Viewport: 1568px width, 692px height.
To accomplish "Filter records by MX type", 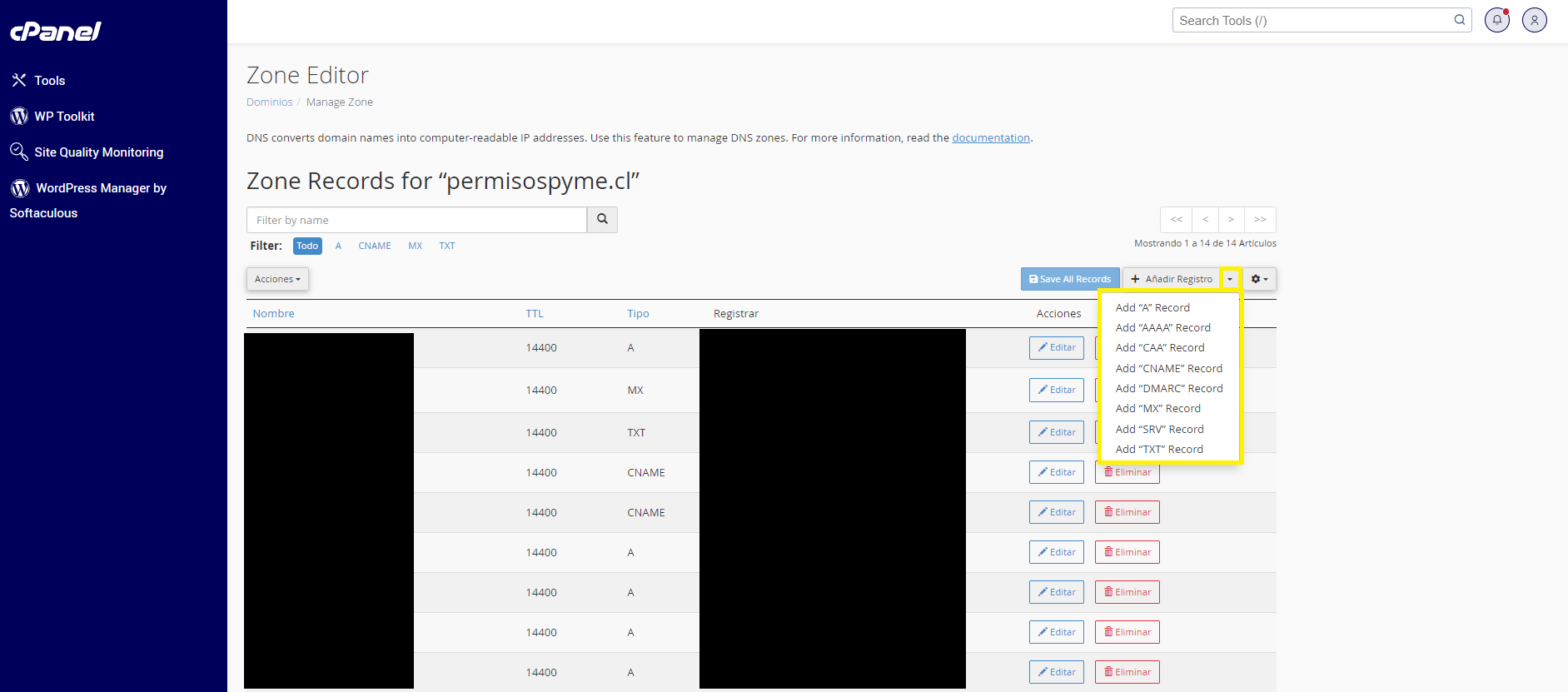I will [415, 246].
